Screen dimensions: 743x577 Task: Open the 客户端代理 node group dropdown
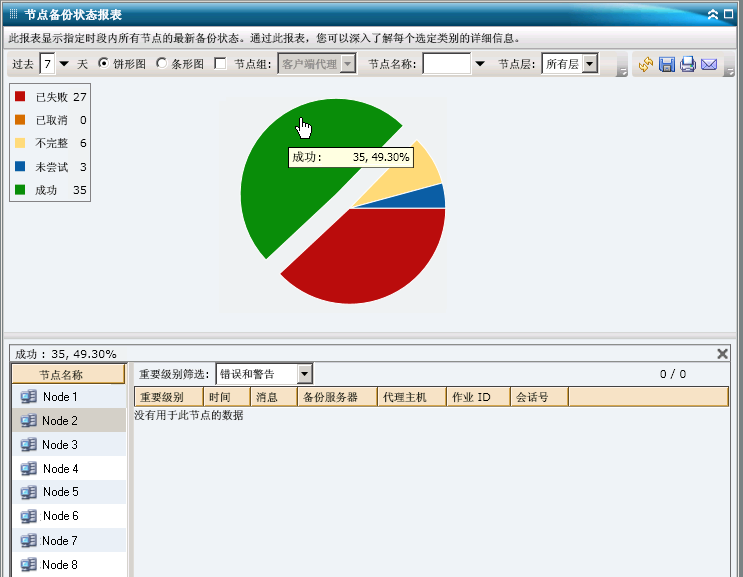pos(348,63)
